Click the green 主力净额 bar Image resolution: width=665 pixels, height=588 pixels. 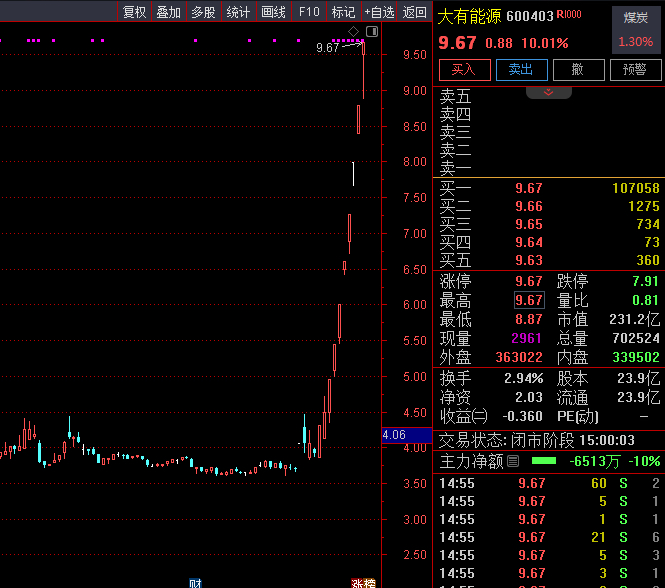(544, 461)
